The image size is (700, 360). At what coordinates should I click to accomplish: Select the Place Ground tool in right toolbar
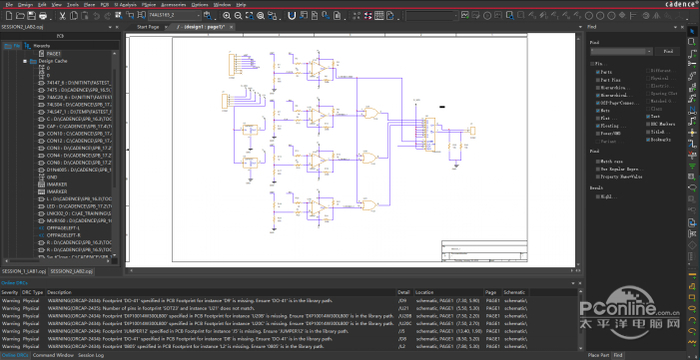click(692, 166)
